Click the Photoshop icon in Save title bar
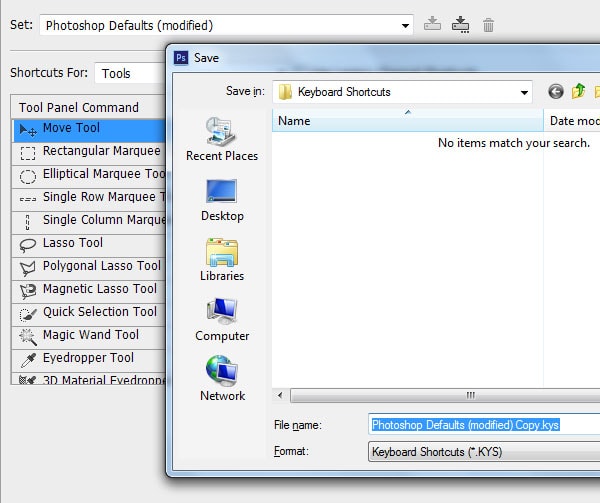This screenshot has height=503, width=600. click(181, 58)
